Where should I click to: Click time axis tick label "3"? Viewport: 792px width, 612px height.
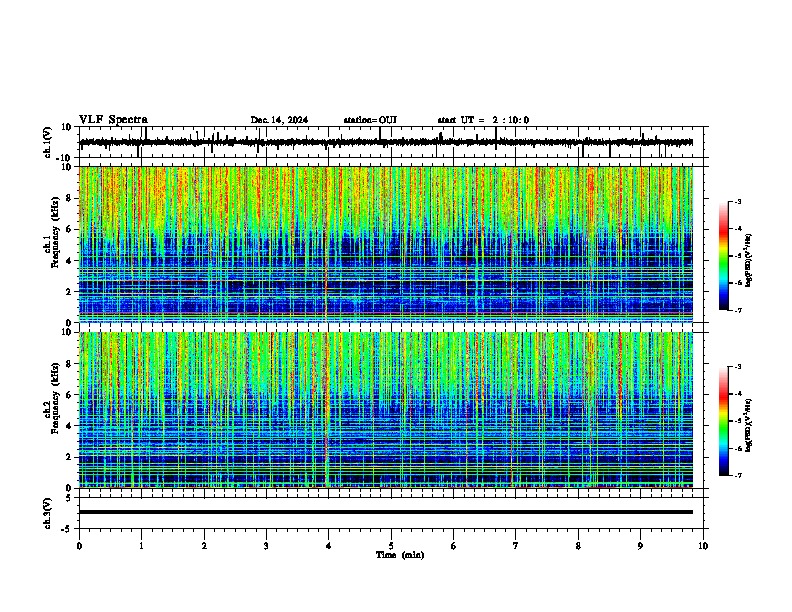tap(266, 545)
